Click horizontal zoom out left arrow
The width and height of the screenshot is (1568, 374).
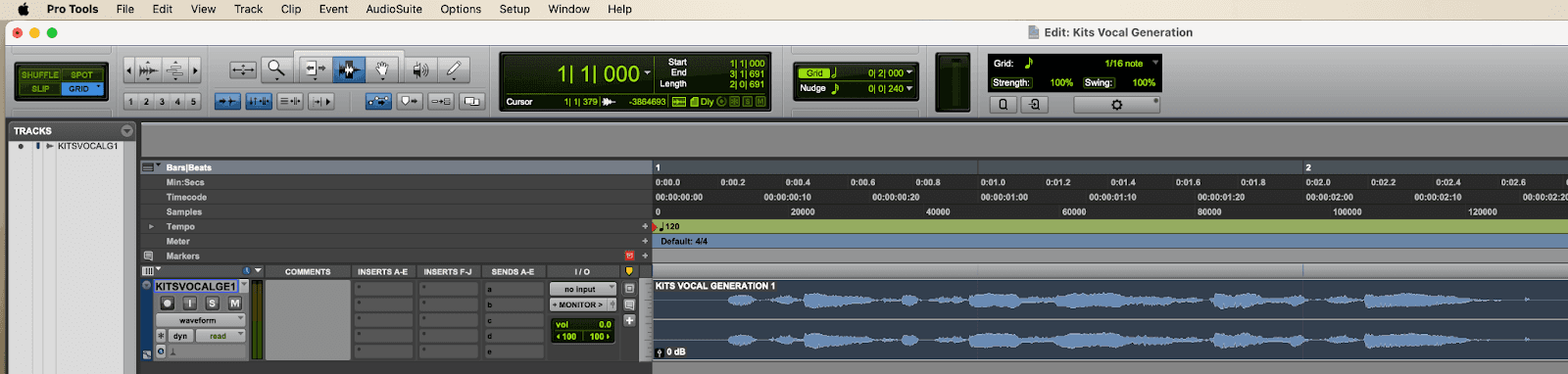click(x=128, y=70)
